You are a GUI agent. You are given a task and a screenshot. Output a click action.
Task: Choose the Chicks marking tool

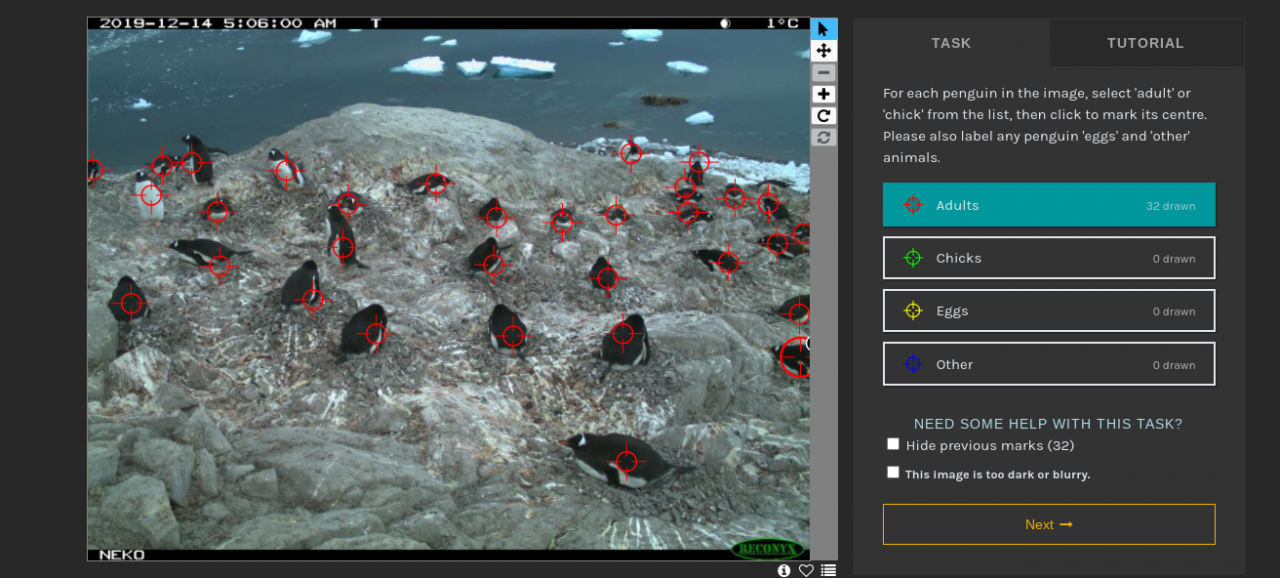[x=1049, y=258]
